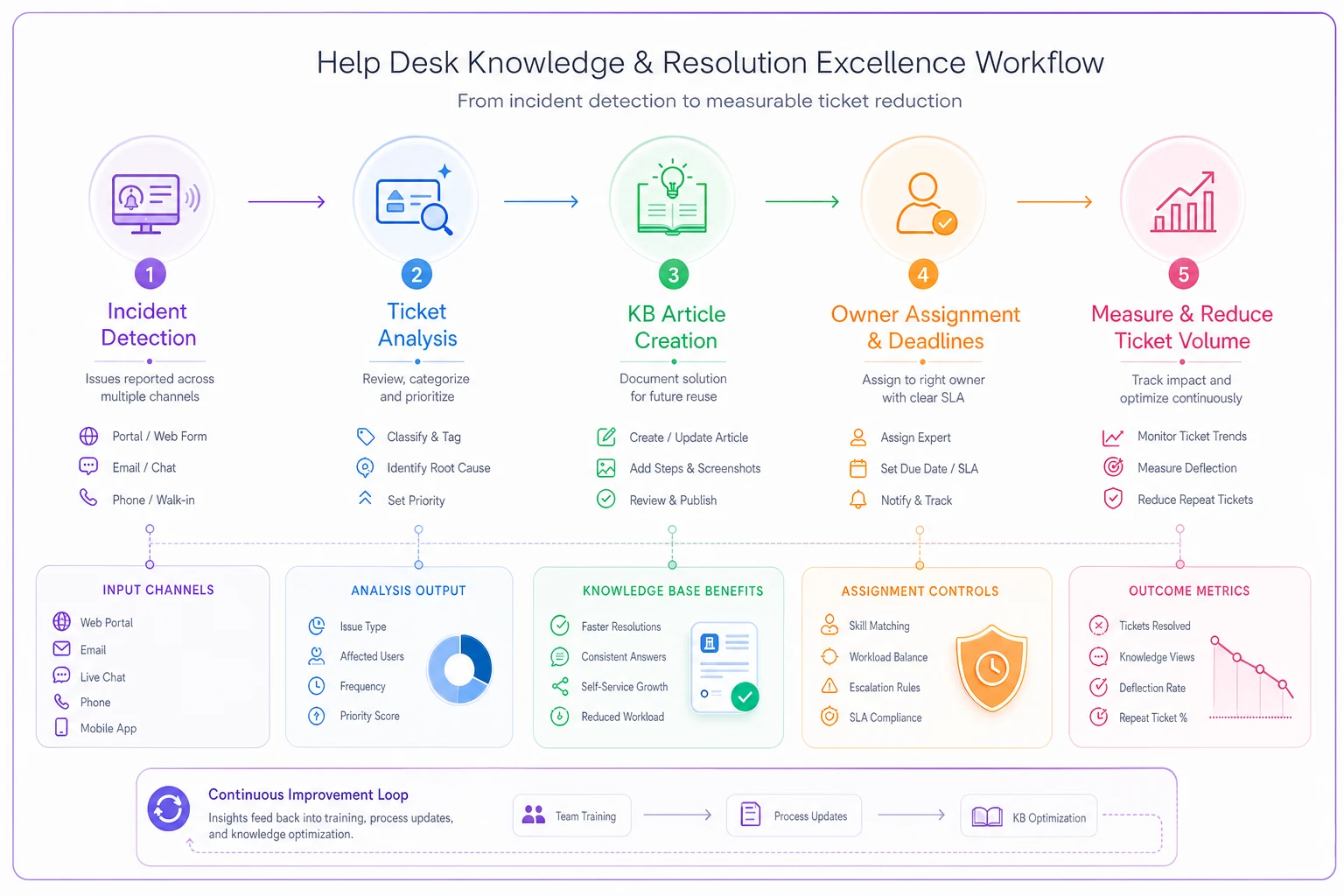Click the "INPUT CHANNELS" panel heading
This screenshot has width=1344, height=896.
pyautogui.click(x=158, y=590)
